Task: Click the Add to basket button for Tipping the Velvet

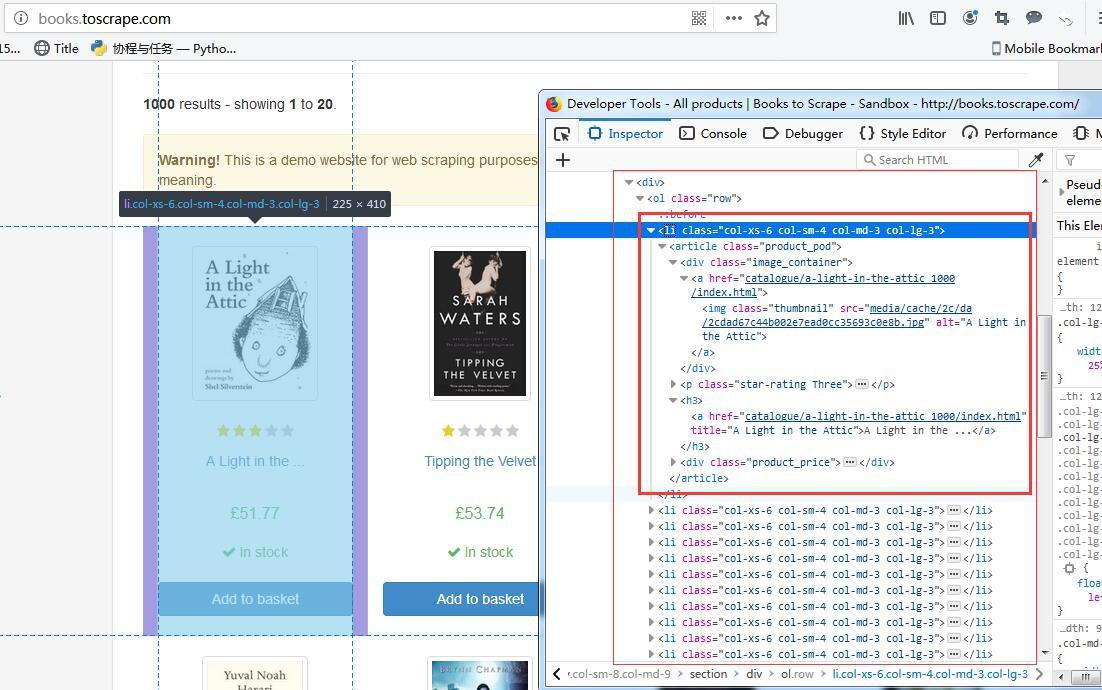Action: point(479,599)
